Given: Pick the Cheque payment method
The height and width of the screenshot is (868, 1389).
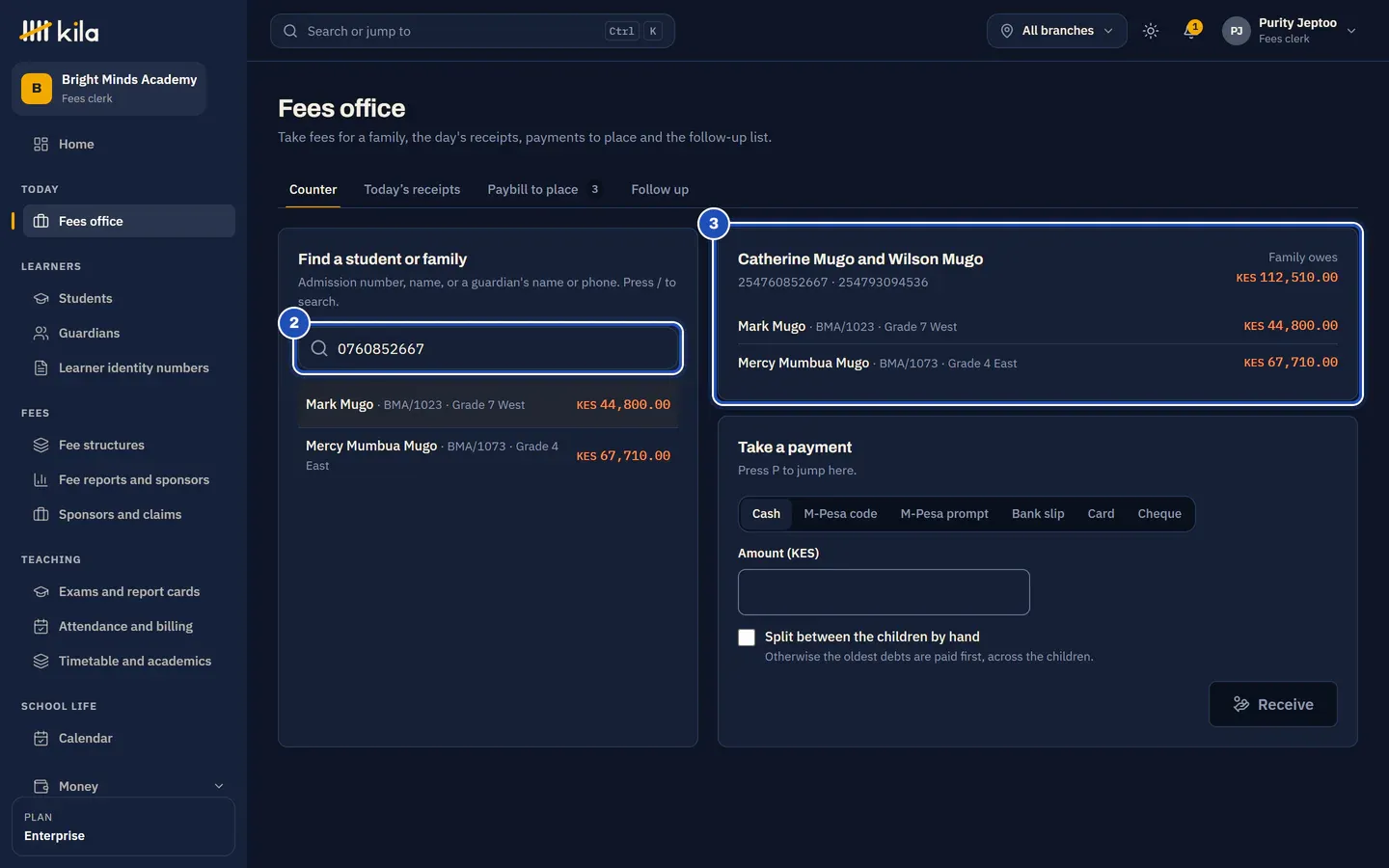Looking at the screenshot, I should (1159, 514).
